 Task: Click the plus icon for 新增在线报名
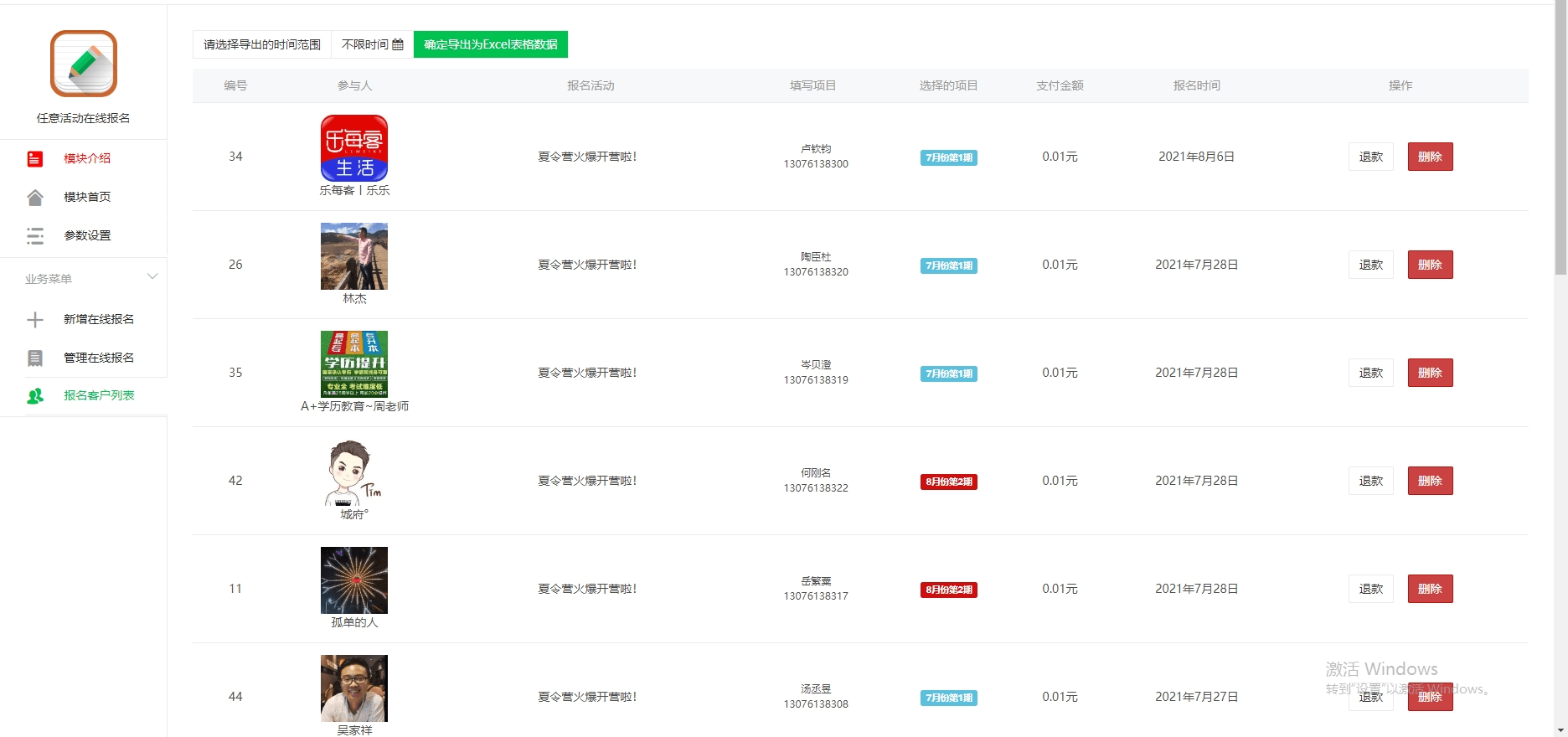pos(35,320)
